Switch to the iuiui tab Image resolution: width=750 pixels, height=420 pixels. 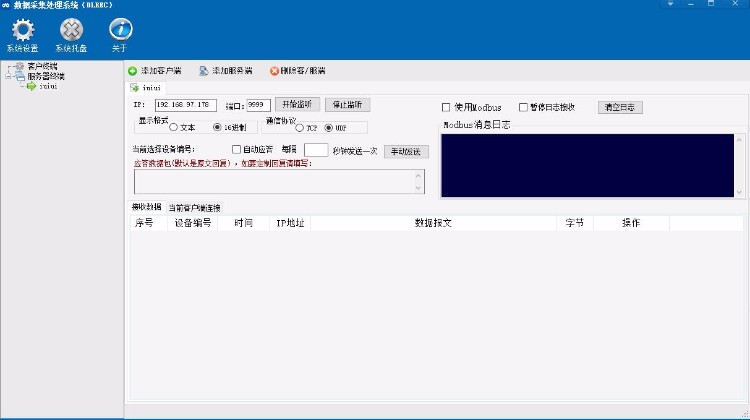[x=146, y=88]
